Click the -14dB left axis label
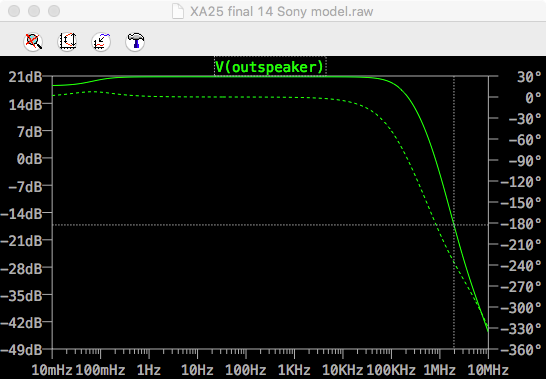Viewport: 546px width, 379px height. click(21, 214)
